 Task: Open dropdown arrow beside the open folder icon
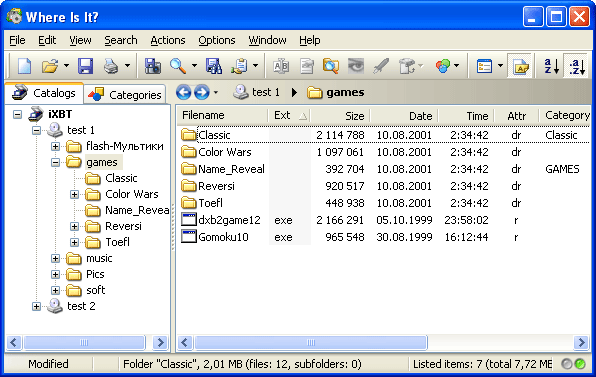point(66,66)
